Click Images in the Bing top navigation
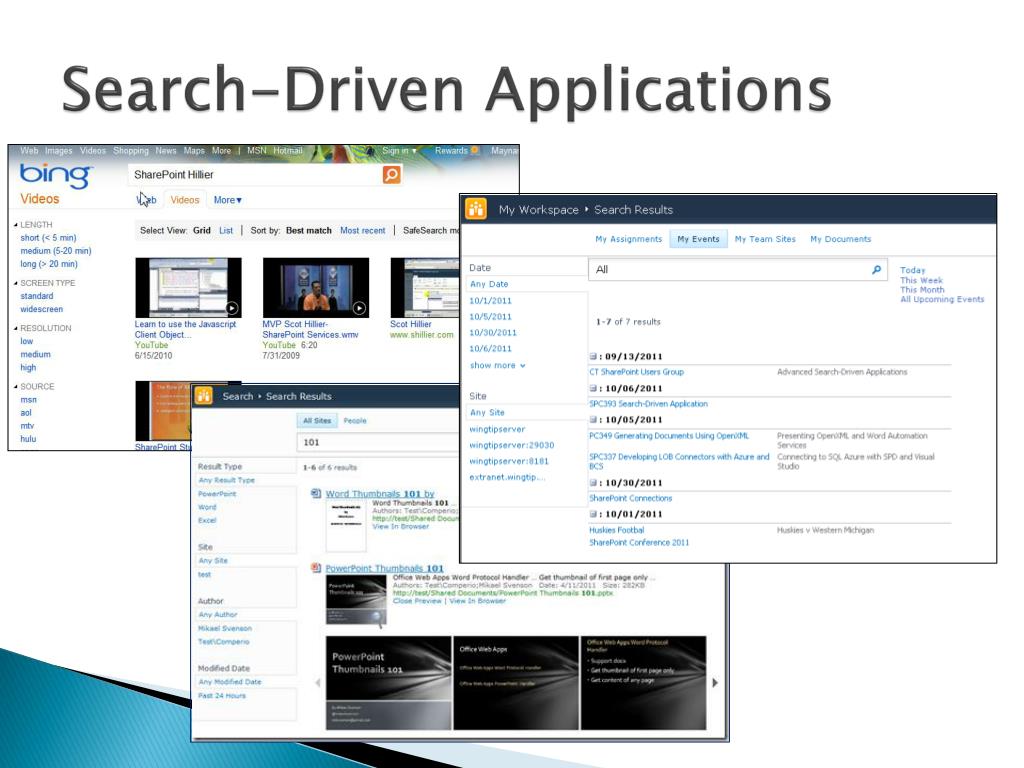This screenshot has height=768, width=1024. tap(59, 150)
